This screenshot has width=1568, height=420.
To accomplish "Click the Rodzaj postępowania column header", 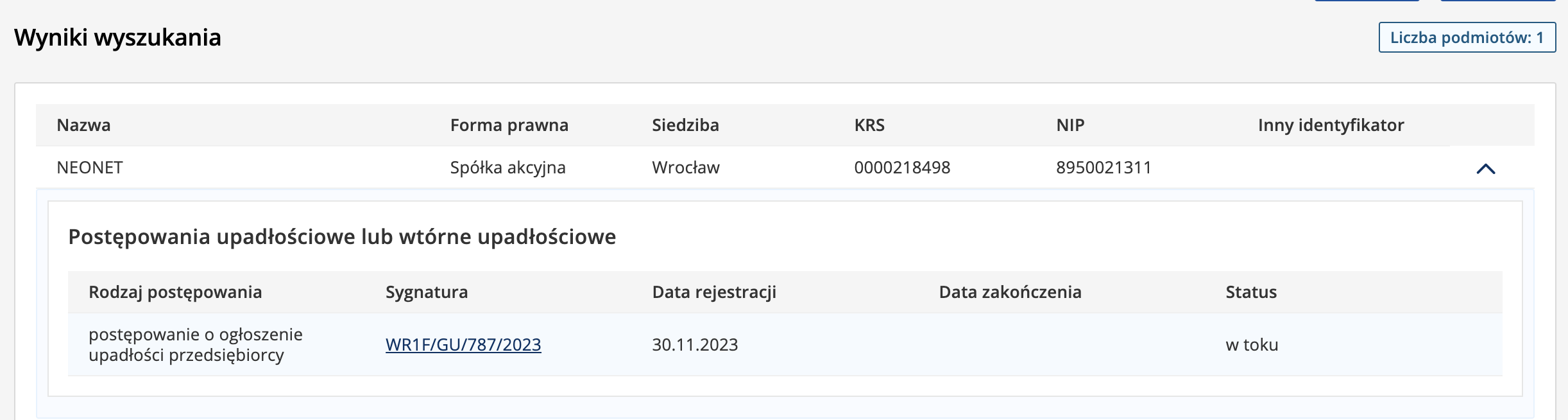I will coord(175,292).
